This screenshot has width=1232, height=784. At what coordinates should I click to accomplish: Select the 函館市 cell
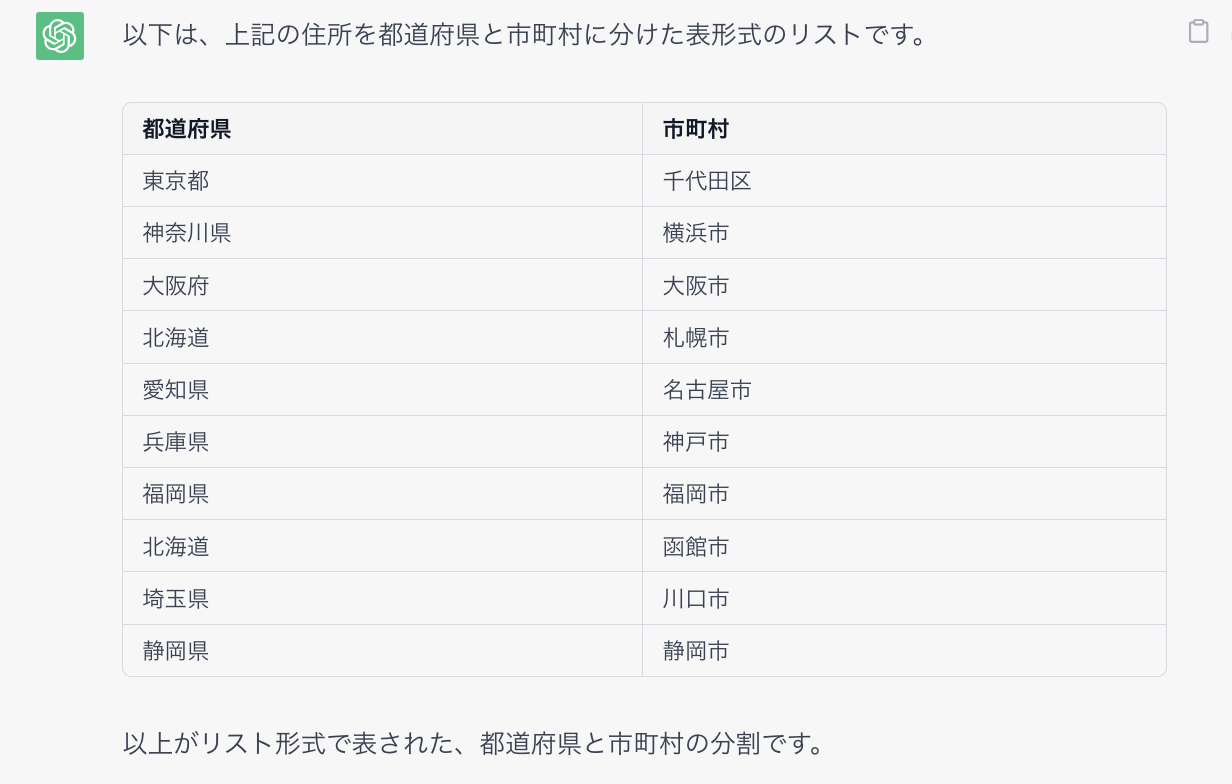click(904, 546)
